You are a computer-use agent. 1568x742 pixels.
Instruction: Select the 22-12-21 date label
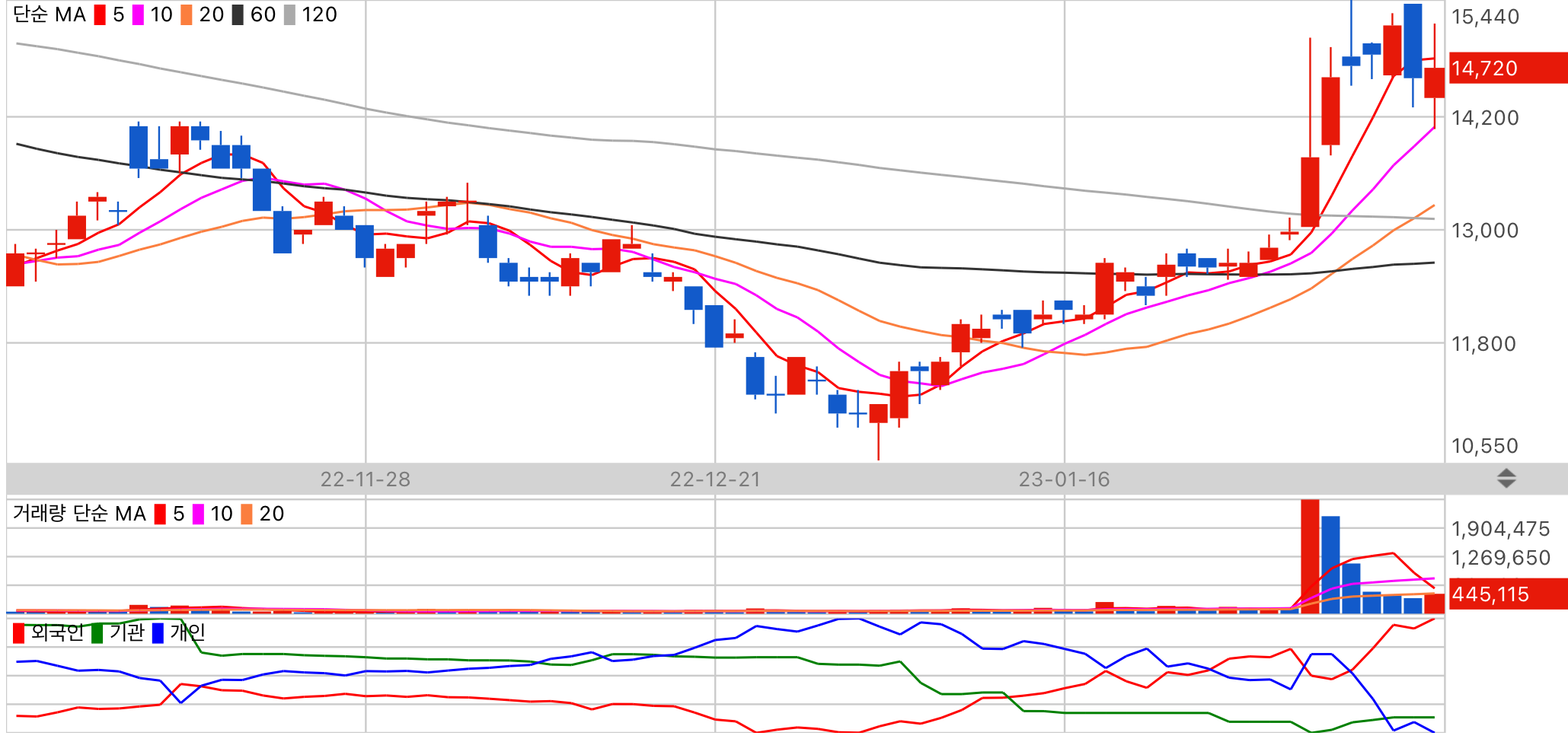715,479
